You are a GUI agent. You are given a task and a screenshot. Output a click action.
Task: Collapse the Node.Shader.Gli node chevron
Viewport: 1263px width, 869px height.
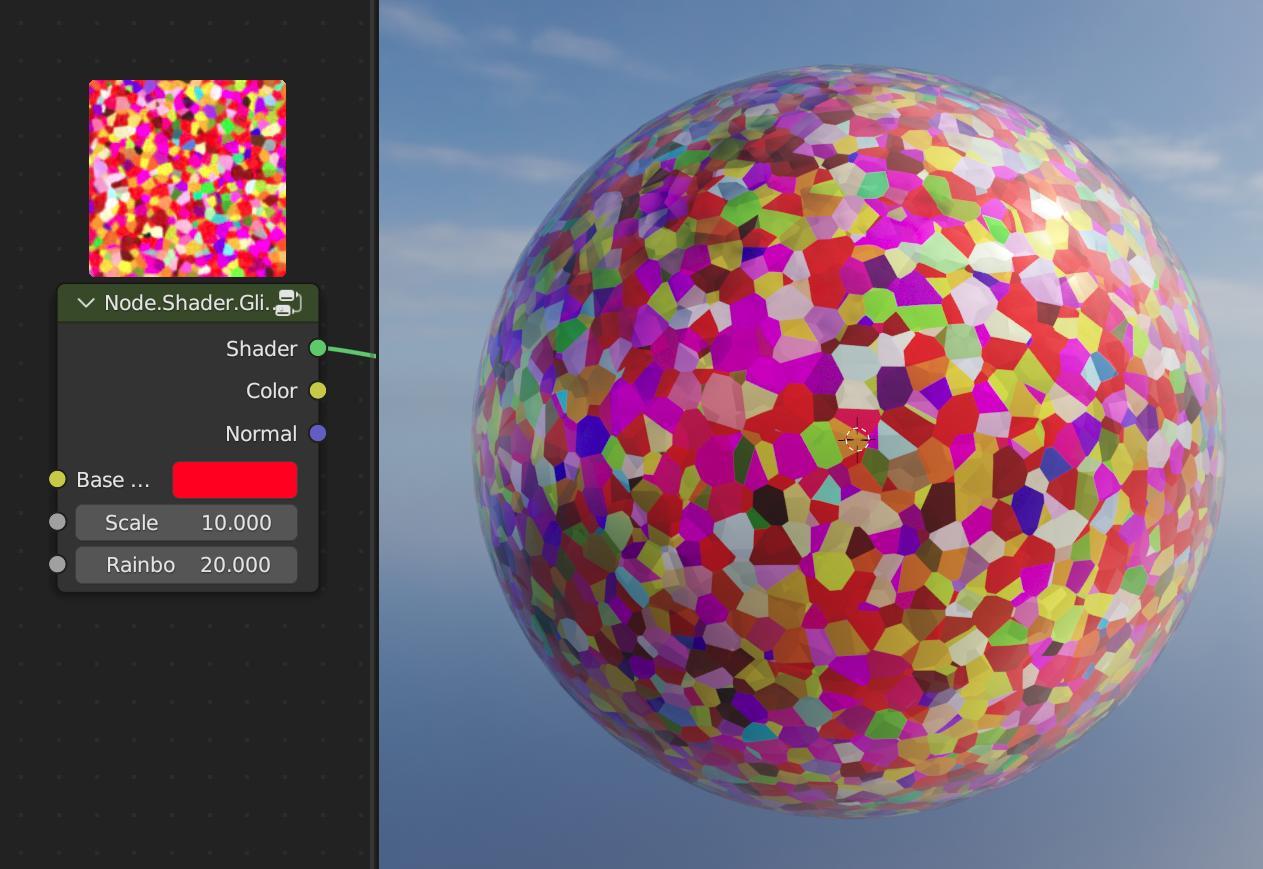pyautogui.click(x=85, y=303)
